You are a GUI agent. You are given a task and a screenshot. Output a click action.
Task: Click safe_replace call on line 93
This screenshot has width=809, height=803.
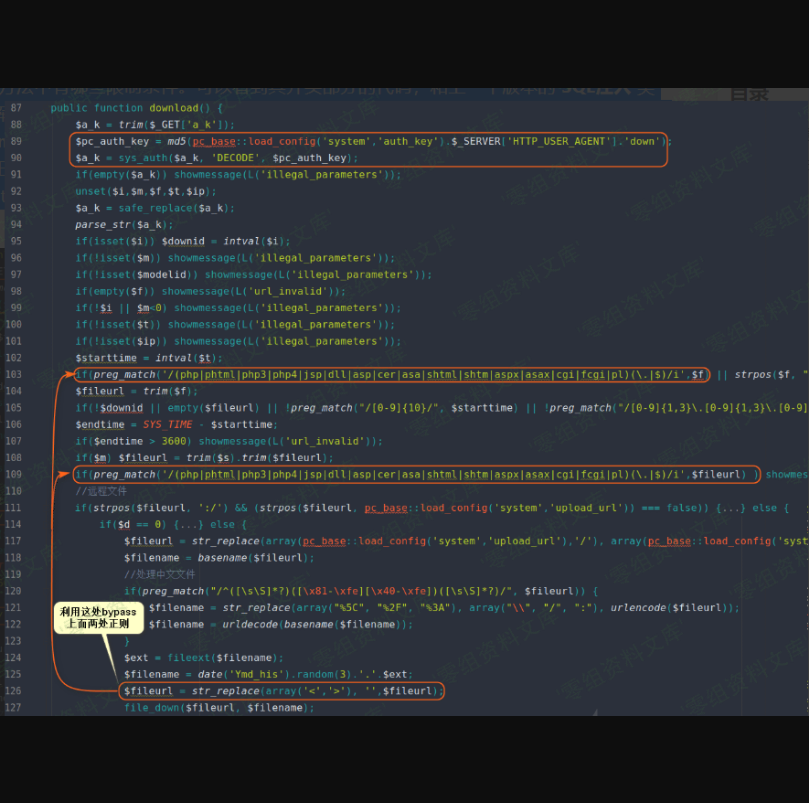click(156, 208)
